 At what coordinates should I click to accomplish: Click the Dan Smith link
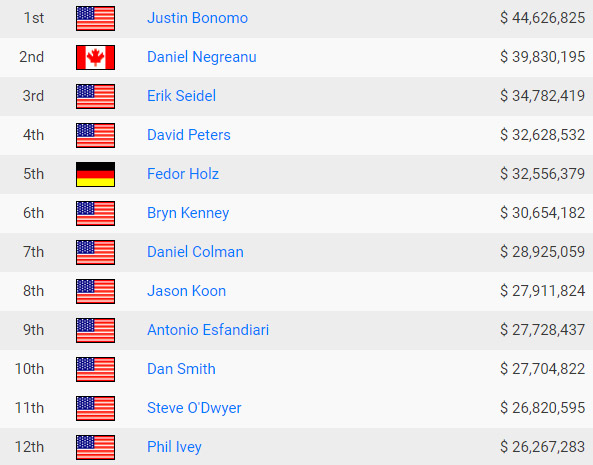click(181, 369)
